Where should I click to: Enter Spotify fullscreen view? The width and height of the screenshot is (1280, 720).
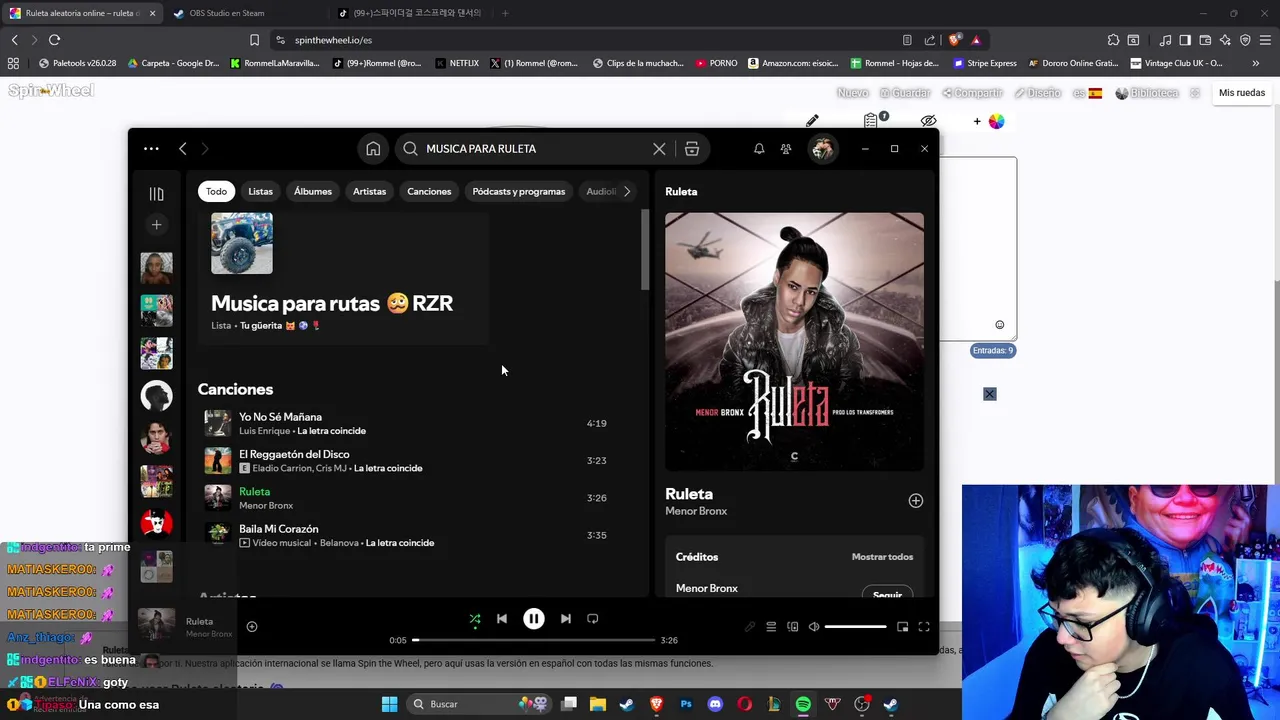[924, 627]
